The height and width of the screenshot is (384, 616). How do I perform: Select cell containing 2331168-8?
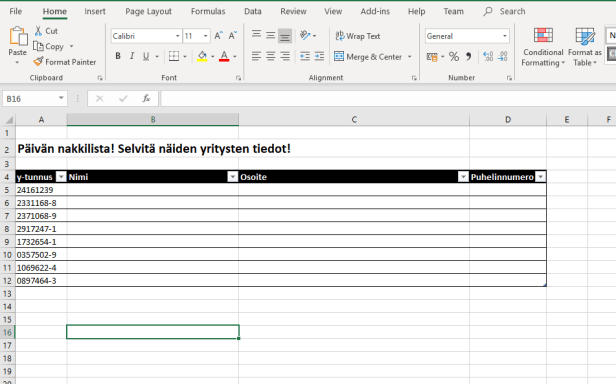pyautogui.click(x=41, y=203)
